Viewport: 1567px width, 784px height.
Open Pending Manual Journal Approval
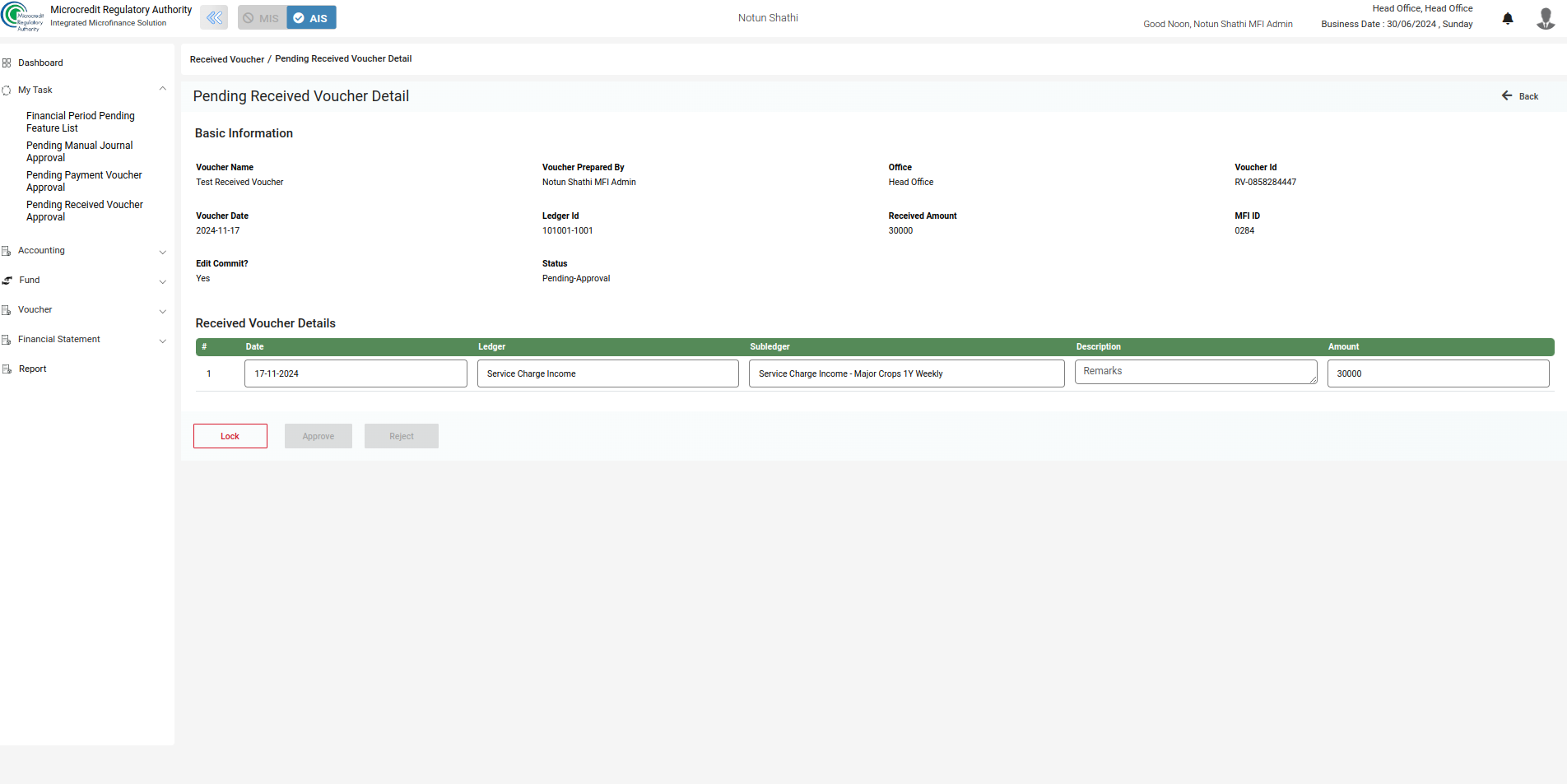tap(79, 151)
